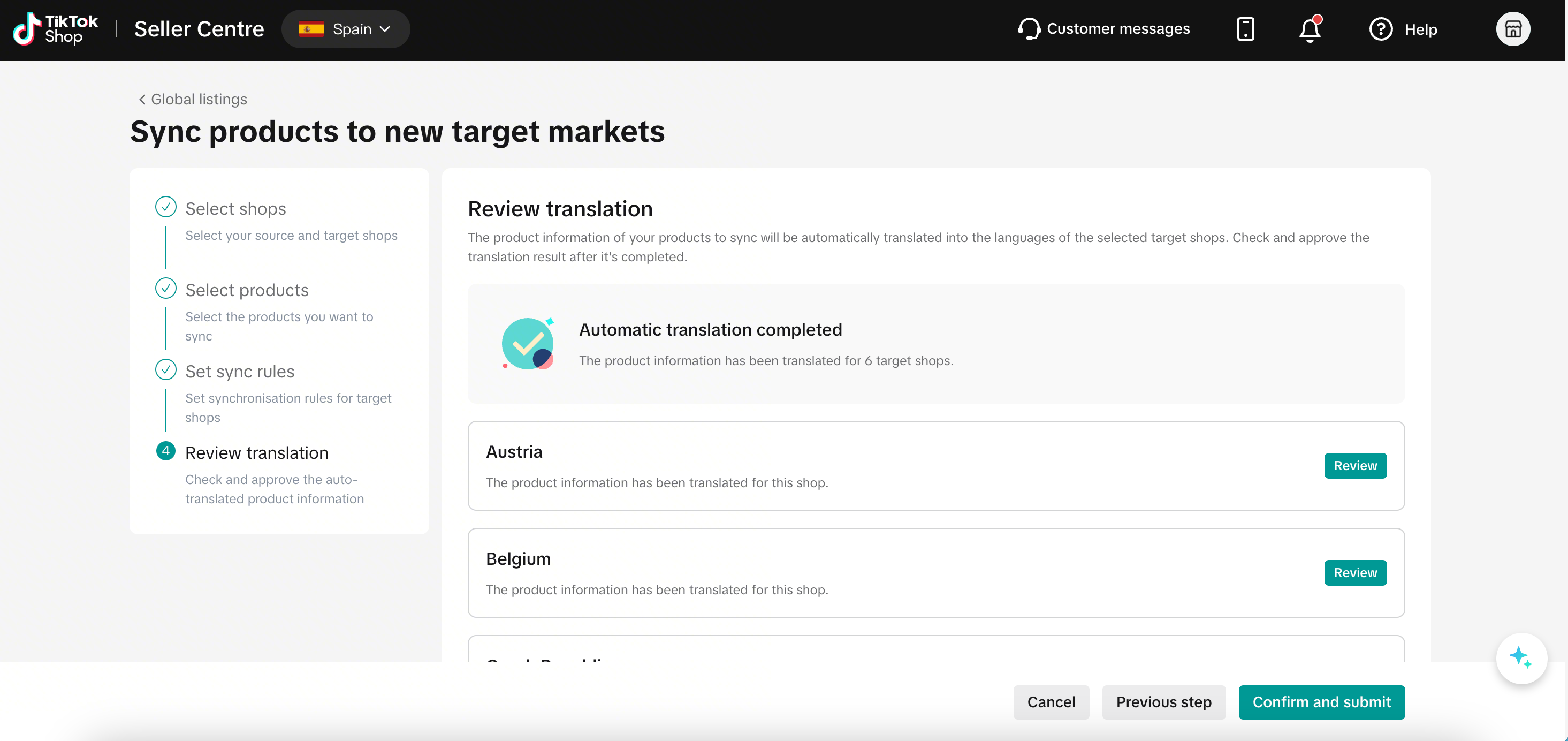Go back to Global listings

[x=192, y=99]
